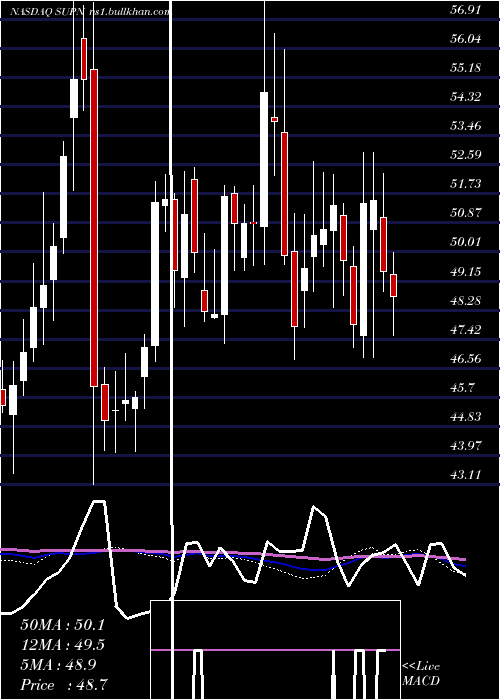Click the 47.42 price axis label
The width and height of the screenshot is (500, 700).
click(x=466, y=329)
